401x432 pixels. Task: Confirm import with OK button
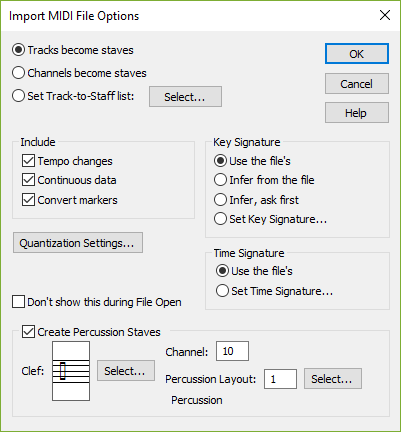(x=357, y=54)
